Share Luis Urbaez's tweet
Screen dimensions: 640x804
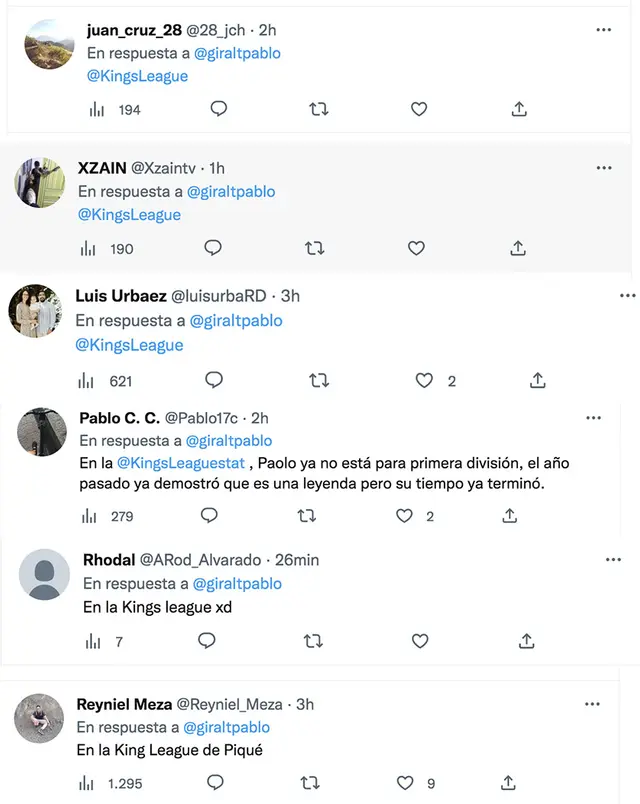coord(537,380)
